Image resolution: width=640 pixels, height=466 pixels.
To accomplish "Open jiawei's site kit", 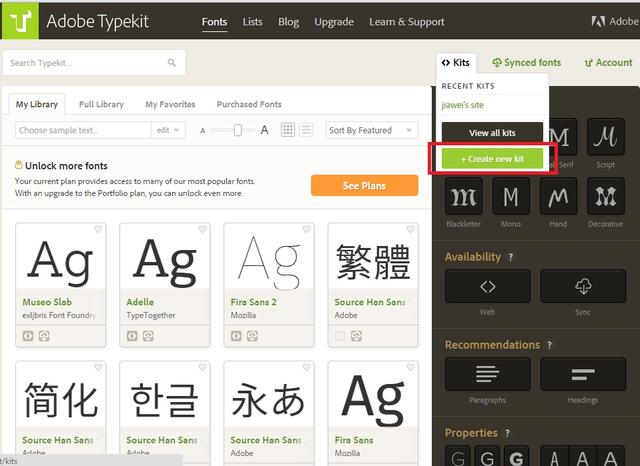I will pos(462,105).
